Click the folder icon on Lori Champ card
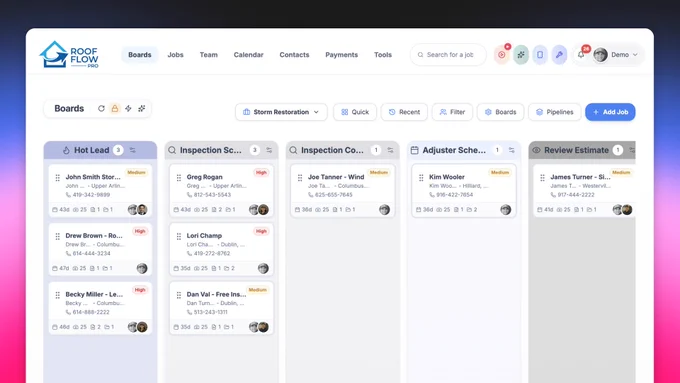 tap(226, 268)
